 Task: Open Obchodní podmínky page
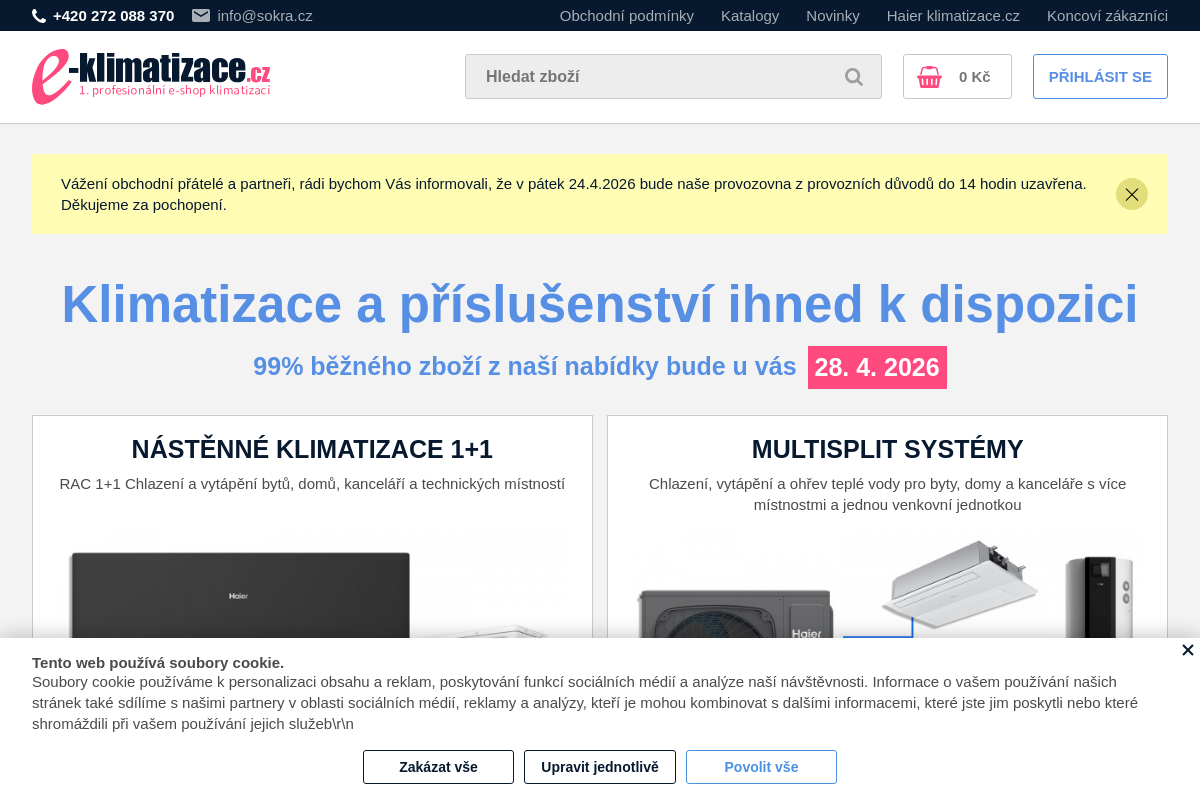click(x=627, y=15)
